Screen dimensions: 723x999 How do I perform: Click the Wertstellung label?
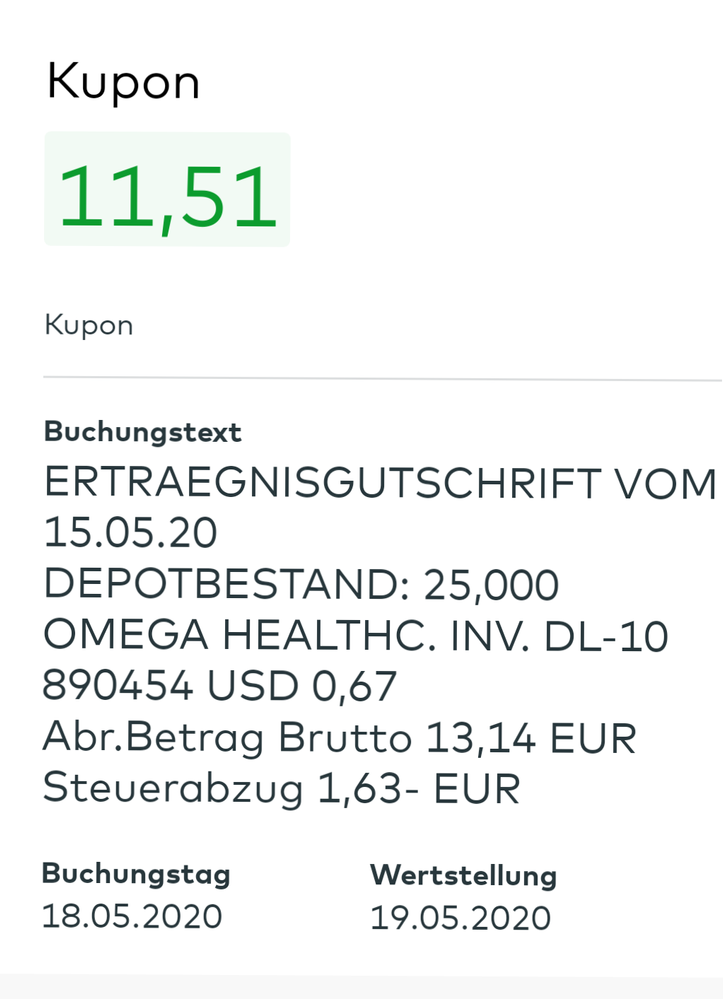point(463,876)
